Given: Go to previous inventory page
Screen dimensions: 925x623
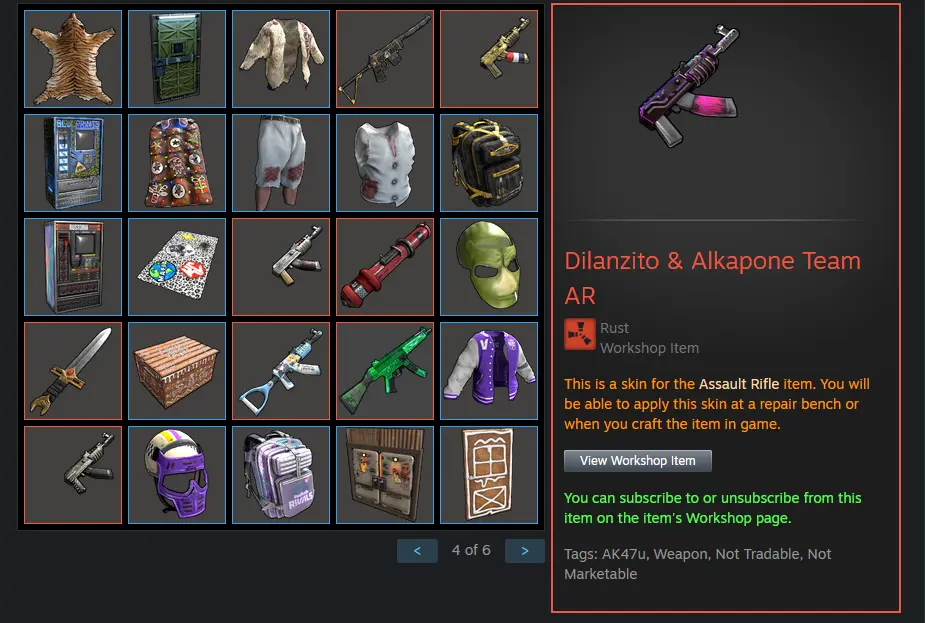Looking at the screenshot, I should 417,550.
